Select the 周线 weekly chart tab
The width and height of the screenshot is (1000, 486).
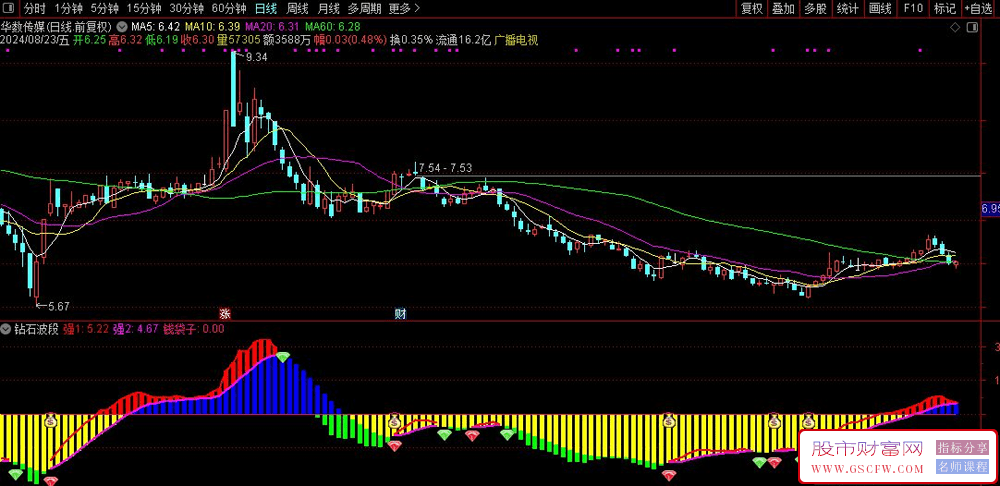[297, 9]
